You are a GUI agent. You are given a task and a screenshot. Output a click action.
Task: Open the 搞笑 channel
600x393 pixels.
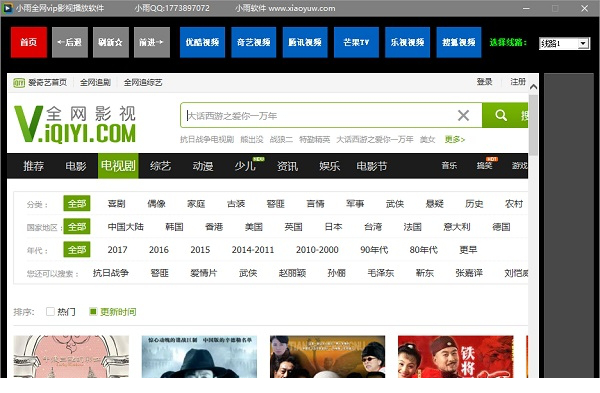click(484, 166)
